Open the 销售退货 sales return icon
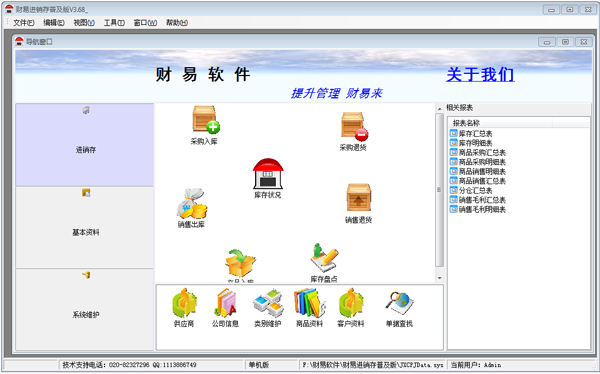Screen dimensions: 600x374 pyautogui.click(x=359, y=198)
